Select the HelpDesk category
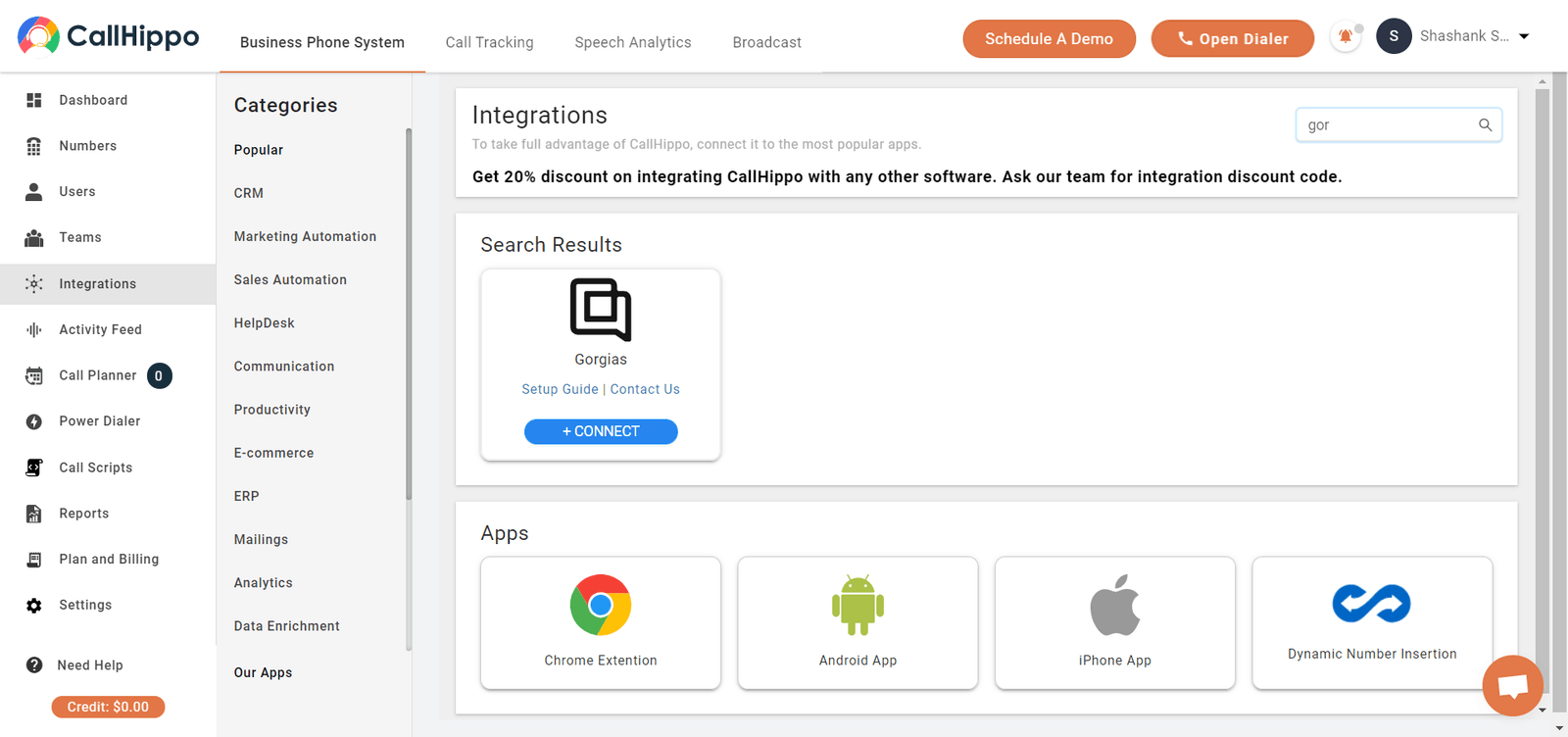 click(265, 322)
